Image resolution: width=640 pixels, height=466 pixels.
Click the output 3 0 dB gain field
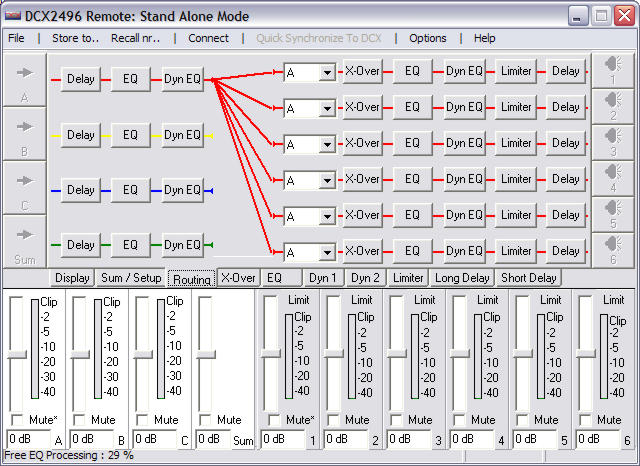coord(409,439)
